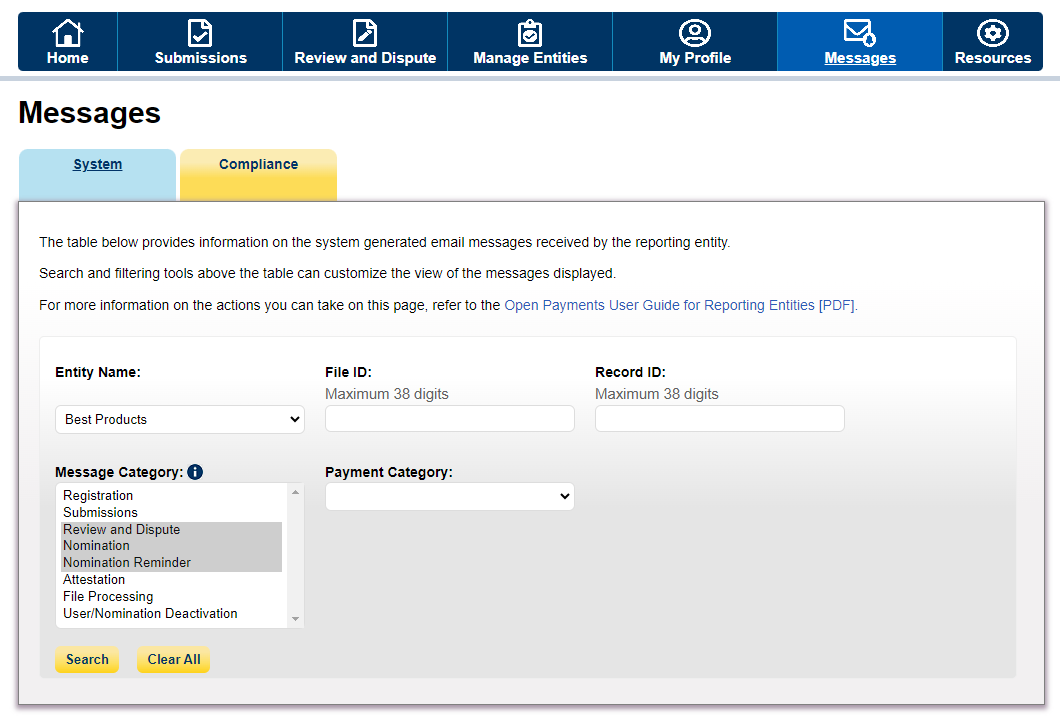The width and height of the screenshot is (1060, 725).
Task: Click the Clear All button
Action: point(174,659)
